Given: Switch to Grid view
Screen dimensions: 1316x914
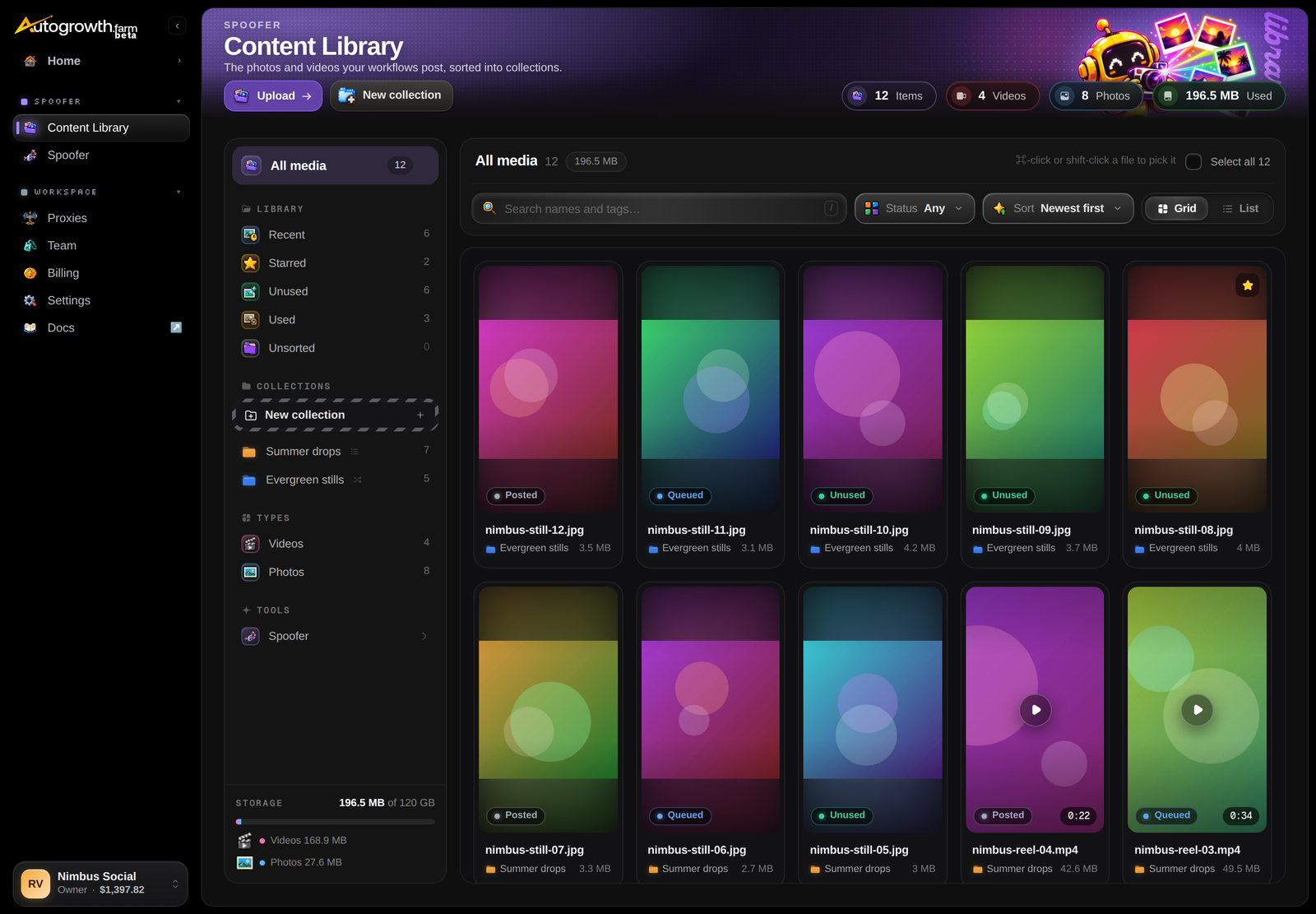Looking at the screenshot, I should point(1177,209).
